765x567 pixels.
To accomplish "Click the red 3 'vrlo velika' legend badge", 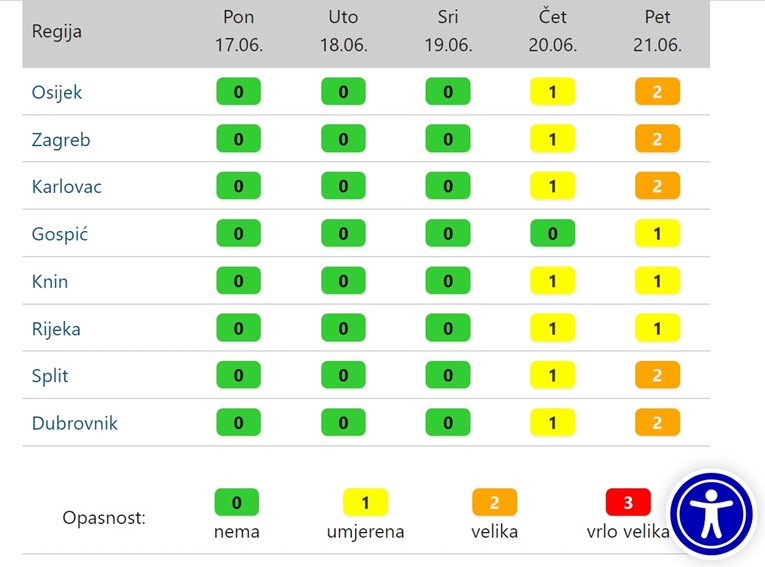I will [x=628, y=502].
